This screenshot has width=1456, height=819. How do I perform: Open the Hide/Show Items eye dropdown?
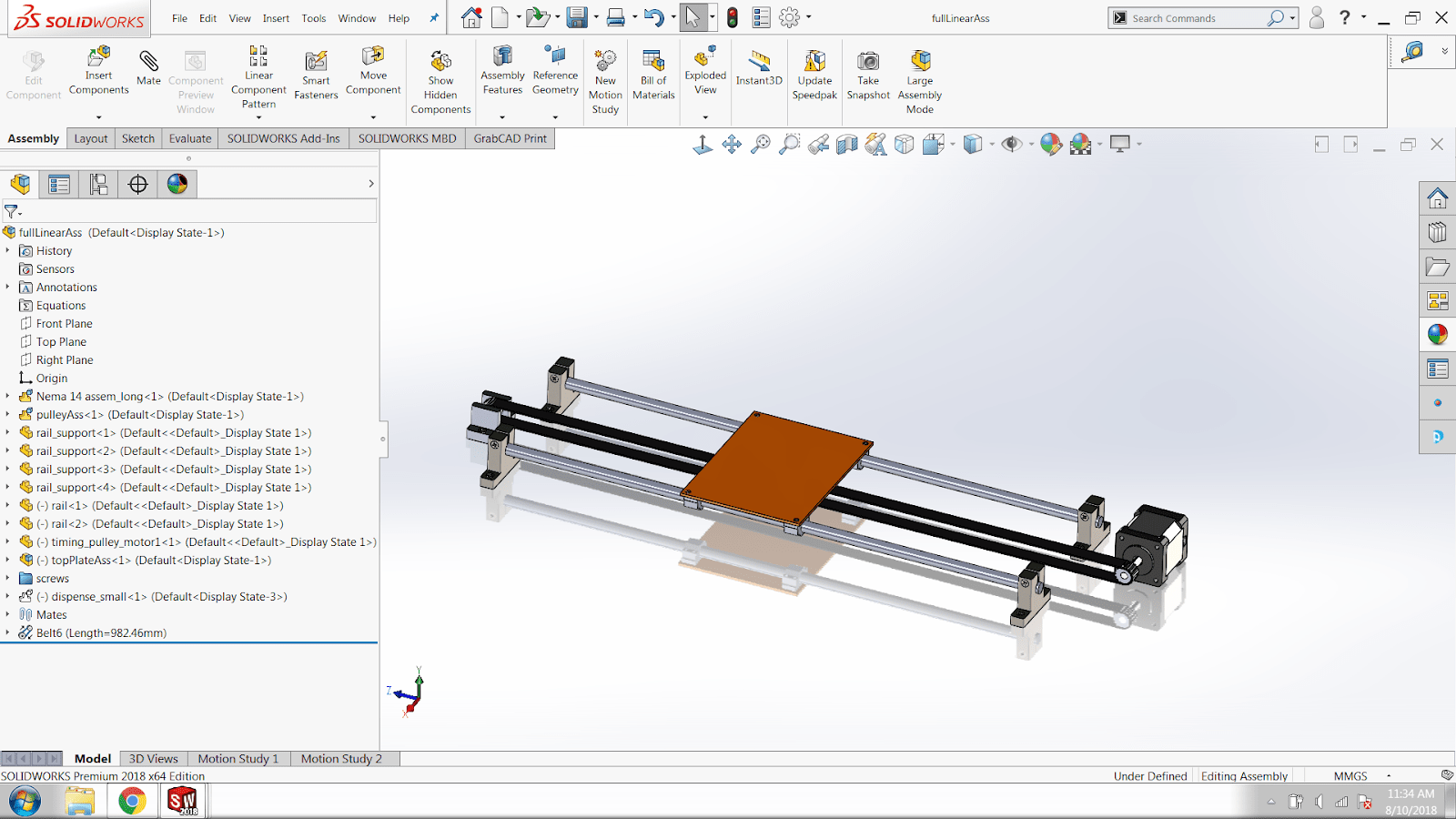click(1031, 144)
